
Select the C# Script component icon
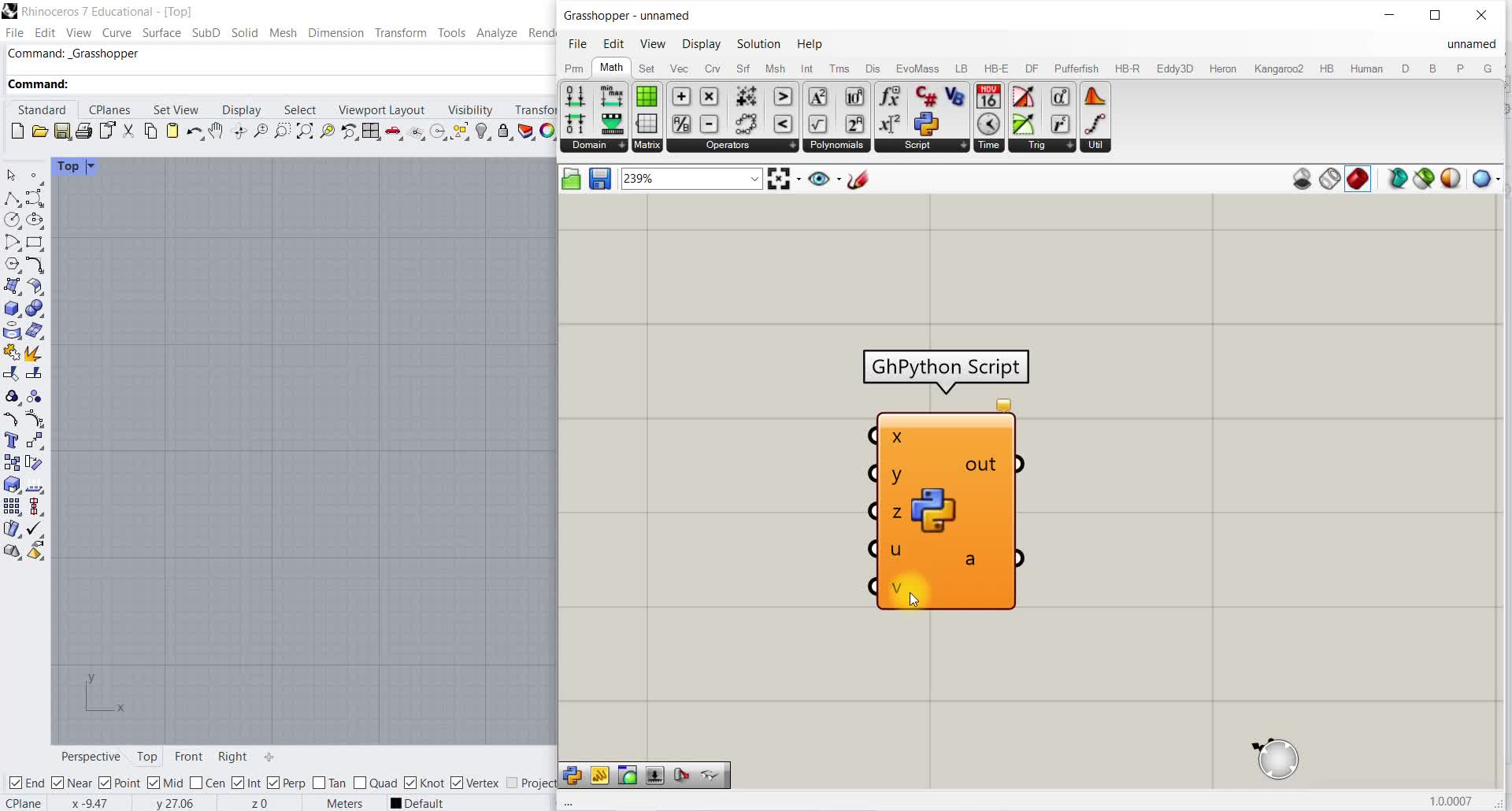(x=926, y=96)
